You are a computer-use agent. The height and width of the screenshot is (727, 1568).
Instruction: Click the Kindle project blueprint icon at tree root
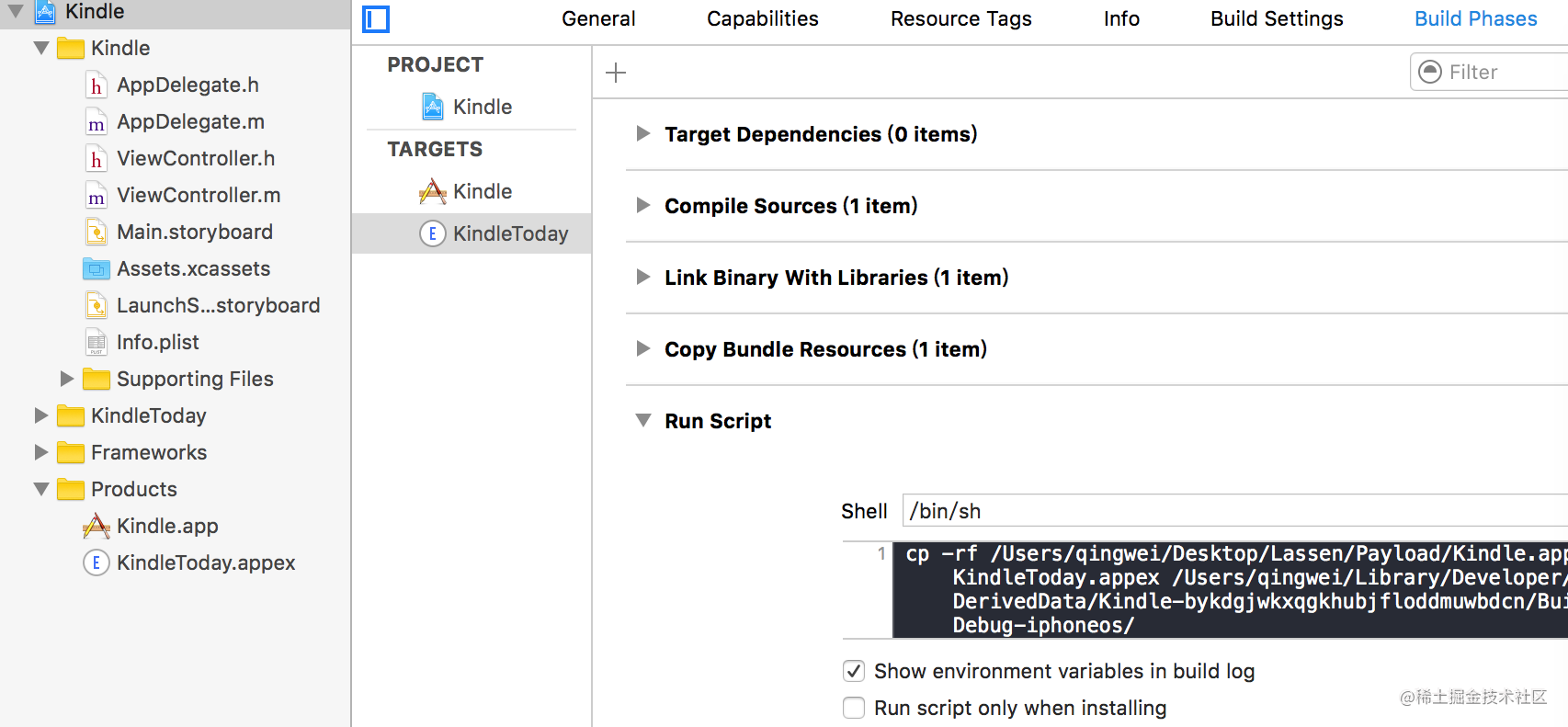tap(45, 12)
